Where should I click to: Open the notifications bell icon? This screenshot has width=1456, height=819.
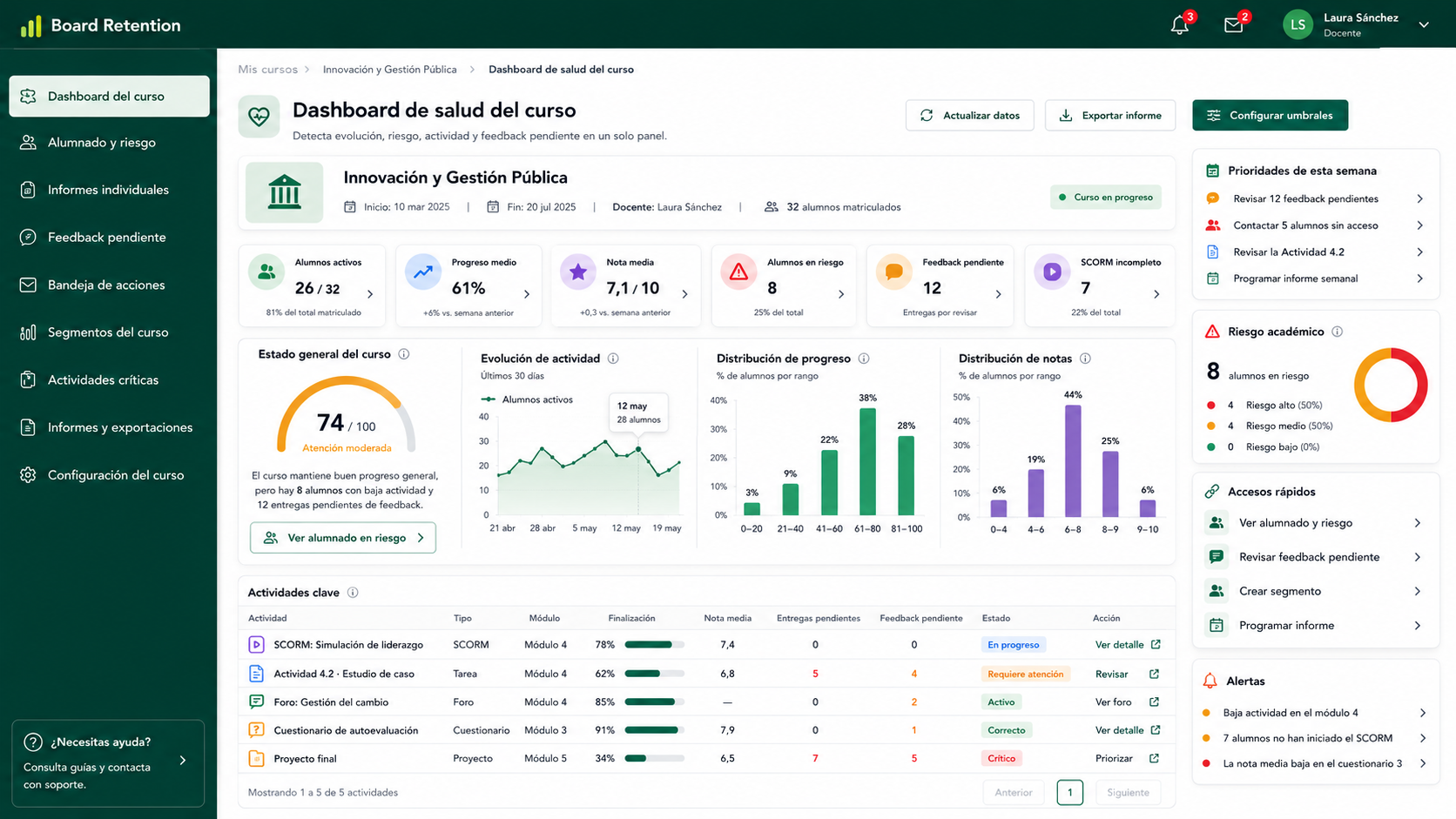coord(1180,25)
